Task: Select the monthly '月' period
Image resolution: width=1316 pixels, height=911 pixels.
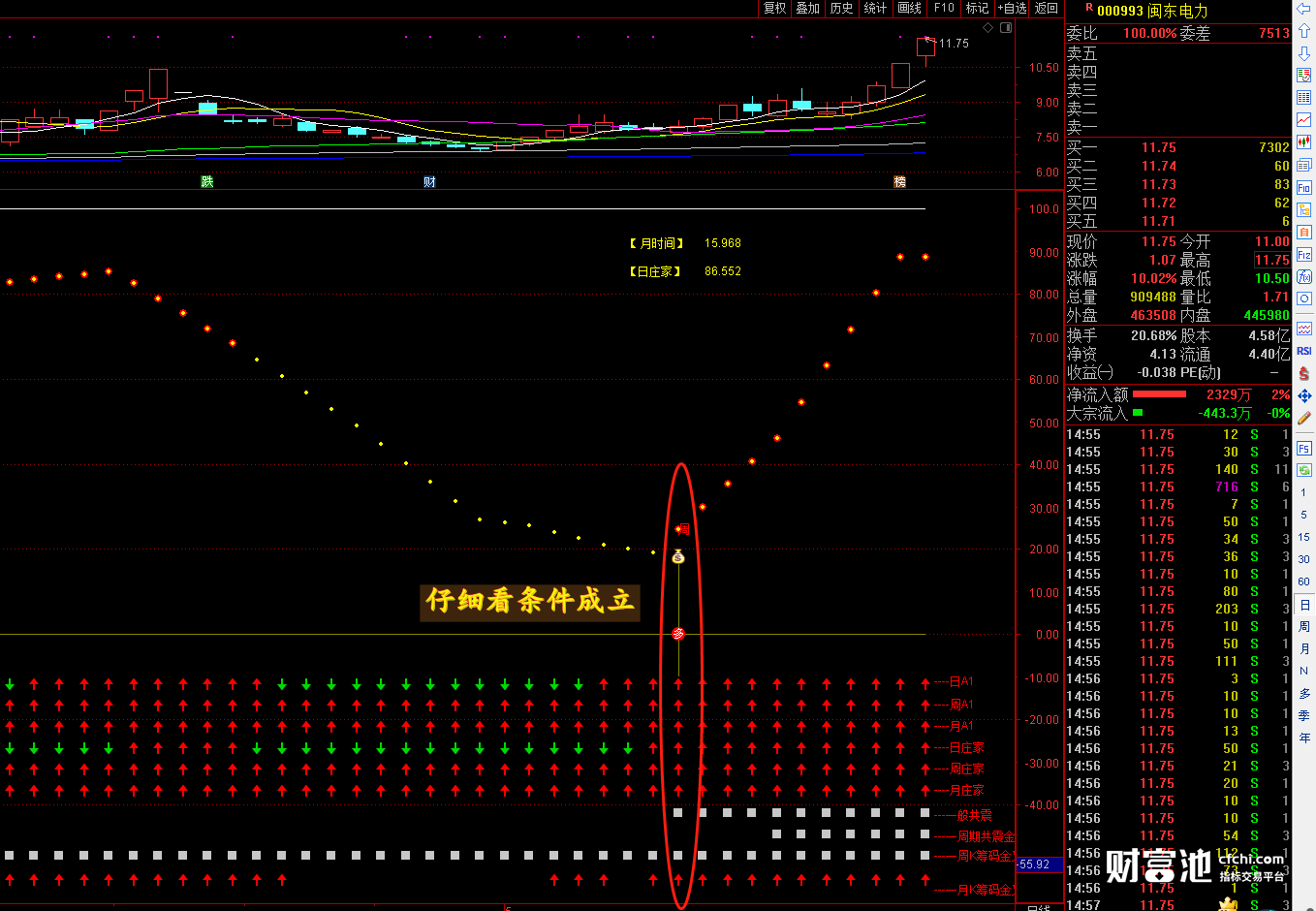Action: [x=1304, y=648]
